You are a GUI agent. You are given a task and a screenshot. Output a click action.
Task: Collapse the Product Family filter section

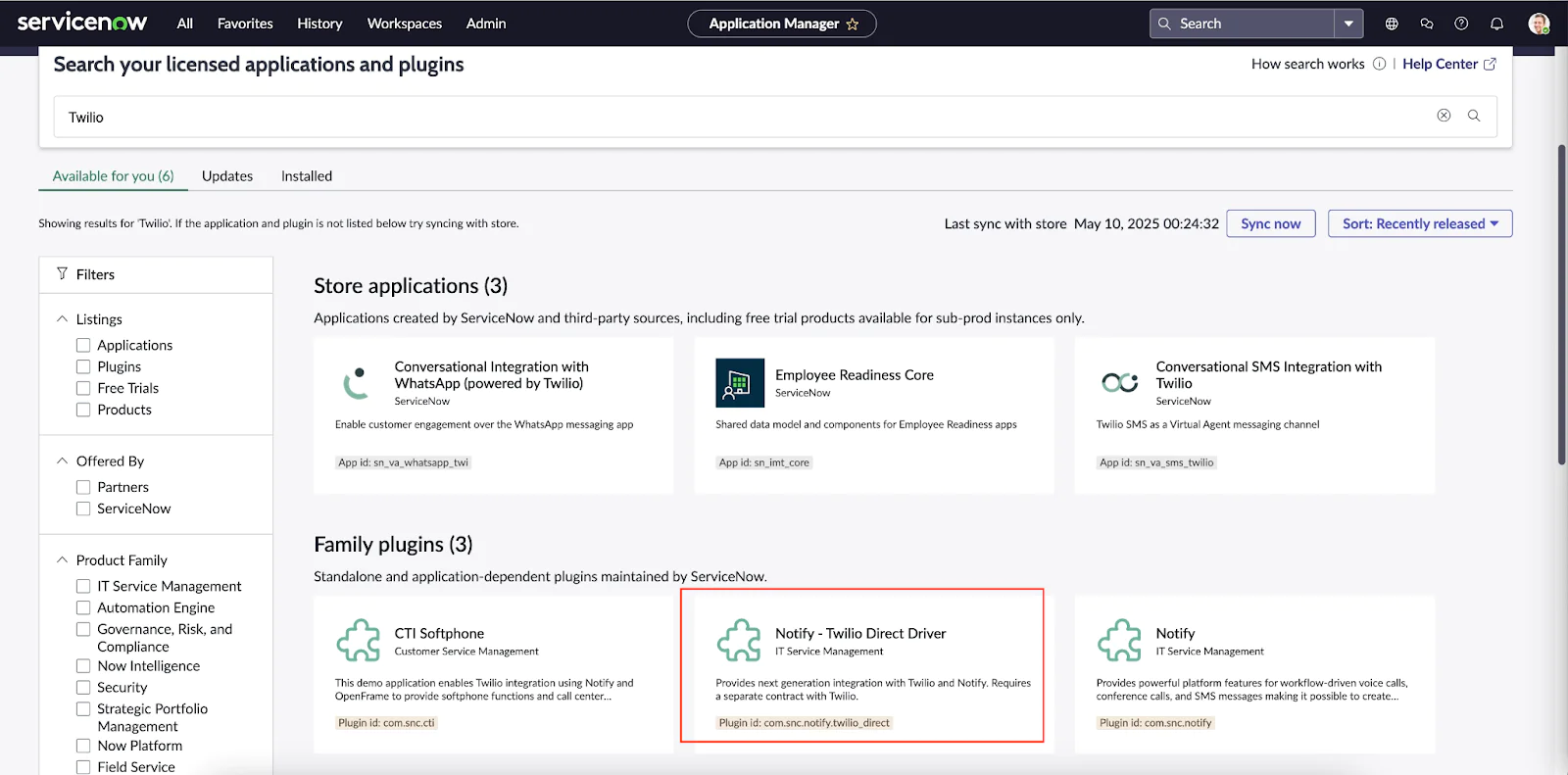pyautogui.click(x=63, y=559)
